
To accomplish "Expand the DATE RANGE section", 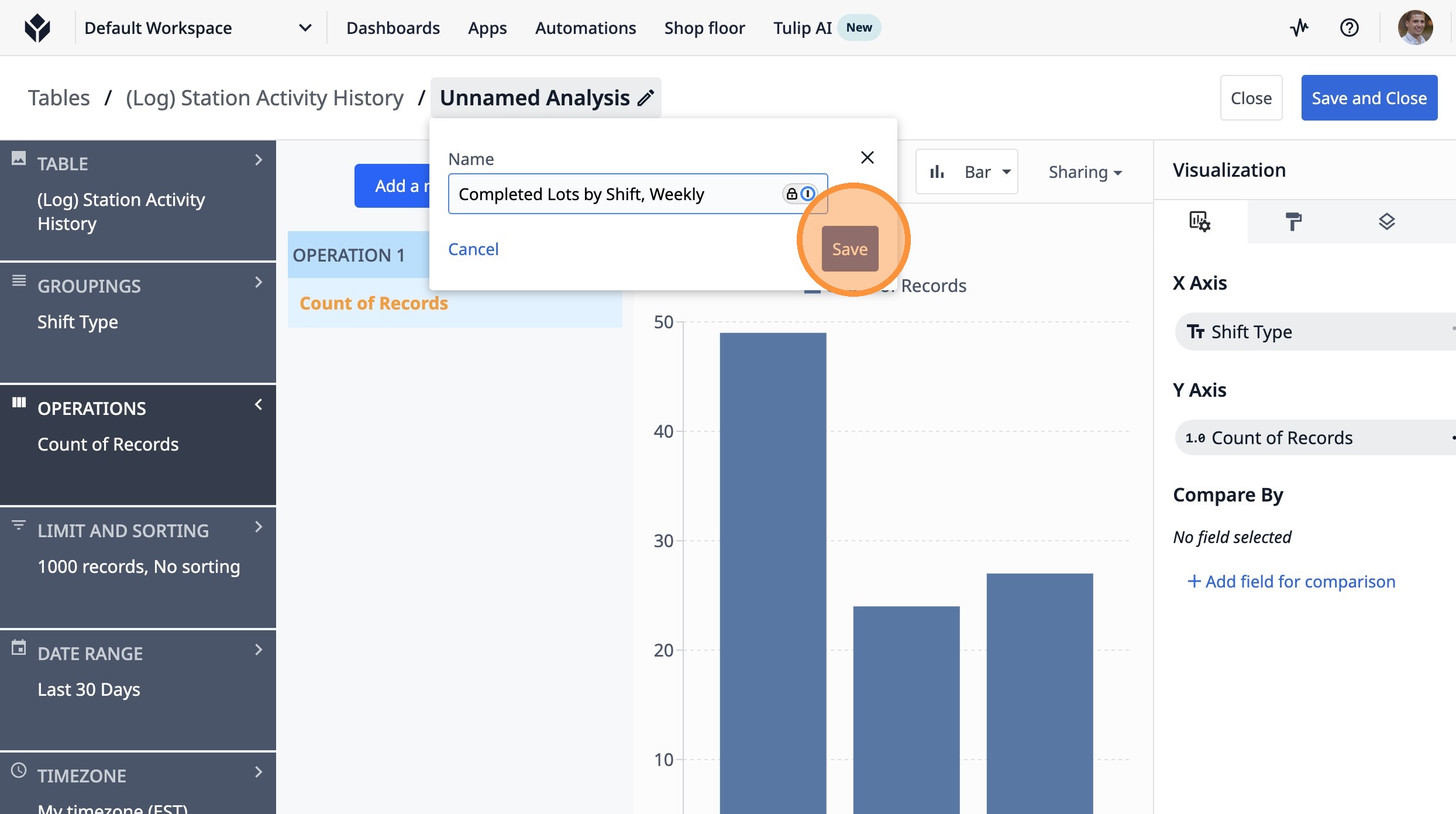I will [258, 650].
